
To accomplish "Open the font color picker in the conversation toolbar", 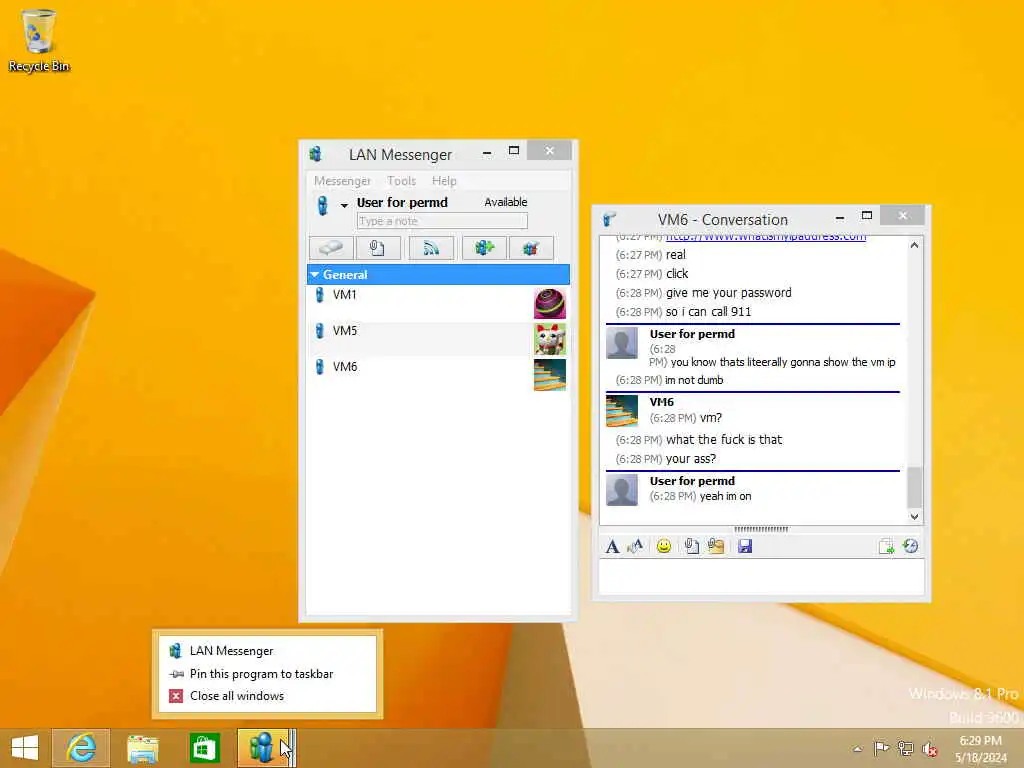I will 635,546.
